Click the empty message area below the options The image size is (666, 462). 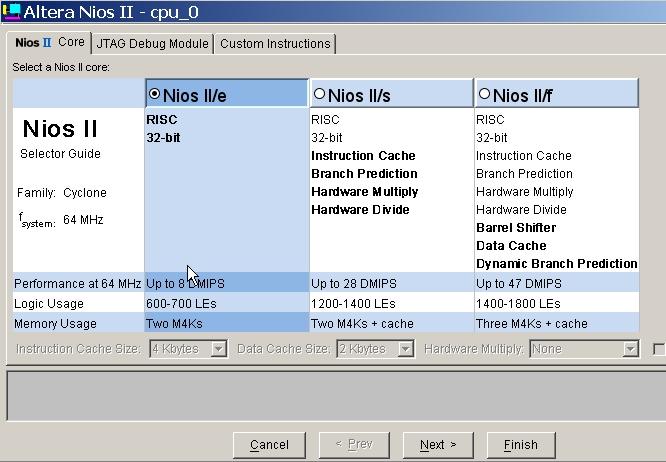pos(336,396)
